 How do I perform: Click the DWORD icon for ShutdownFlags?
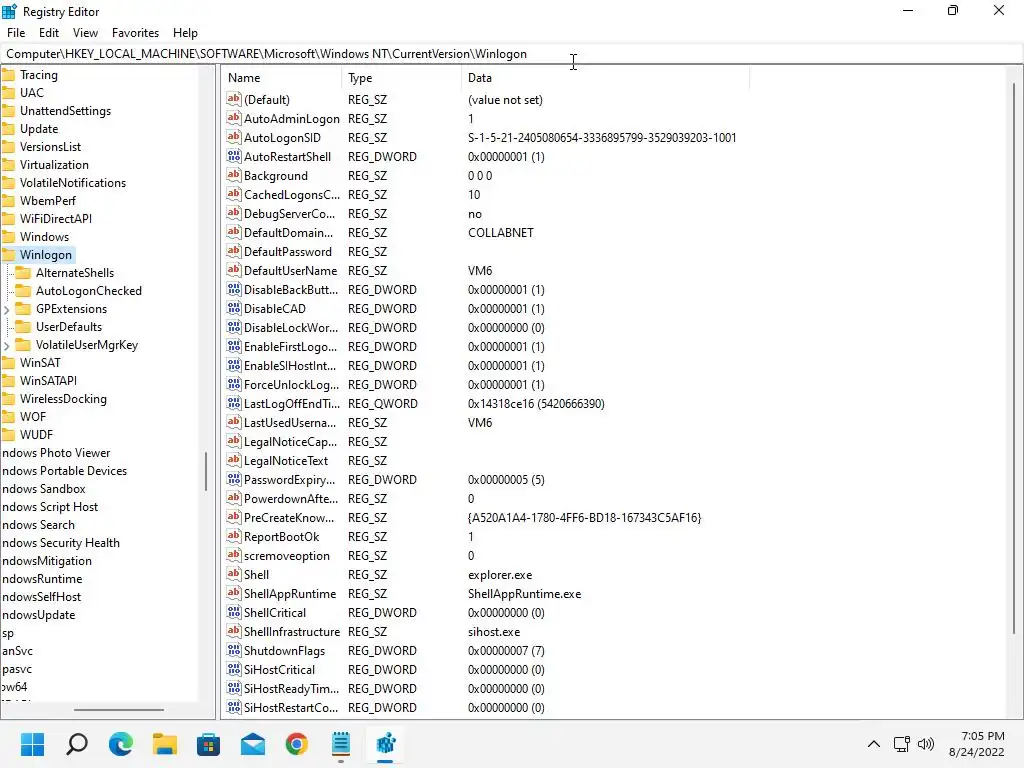pyautogui.click(x=234, y=650)
